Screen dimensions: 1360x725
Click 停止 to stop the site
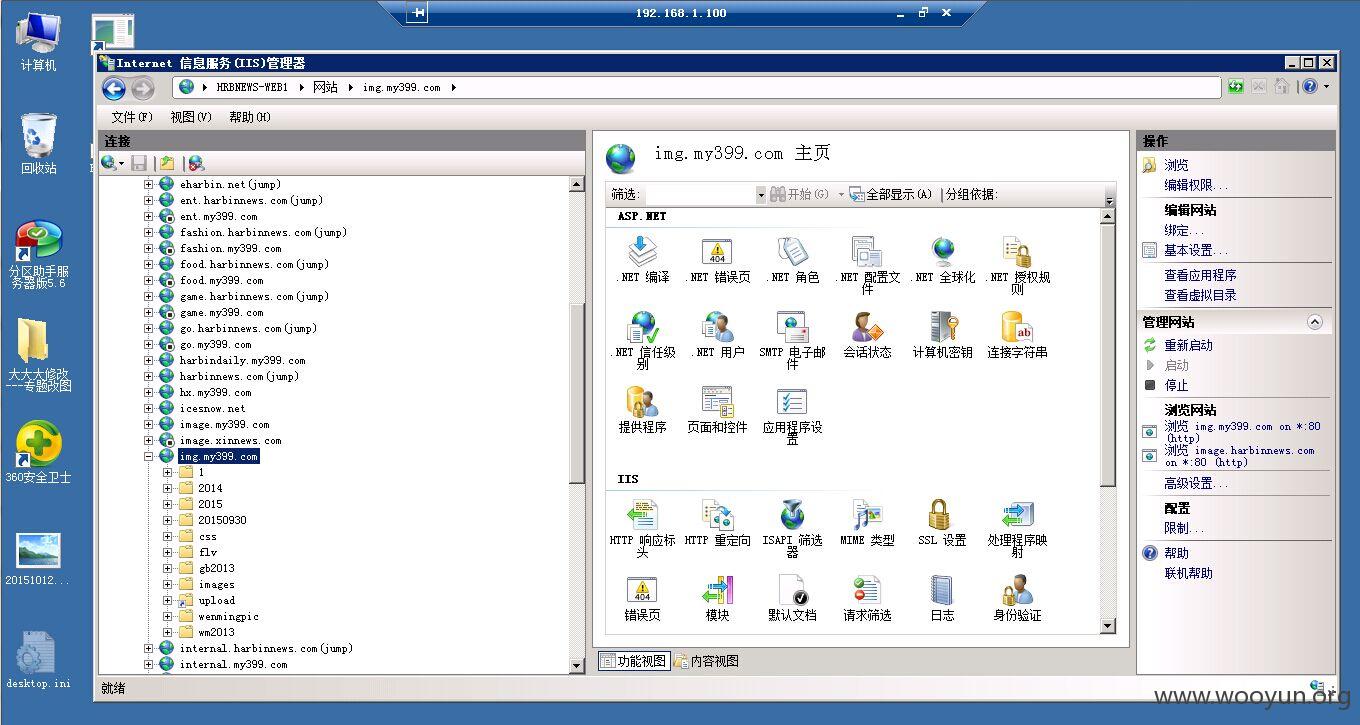(1176, 385)
